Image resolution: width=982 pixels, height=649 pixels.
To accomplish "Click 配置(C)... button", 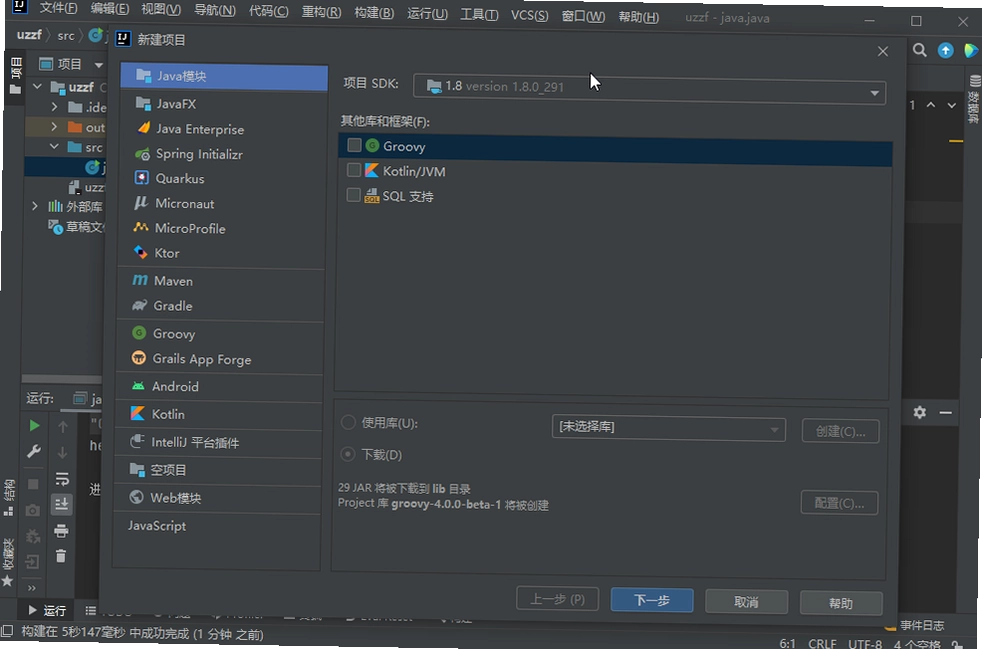I will point(839,503).
